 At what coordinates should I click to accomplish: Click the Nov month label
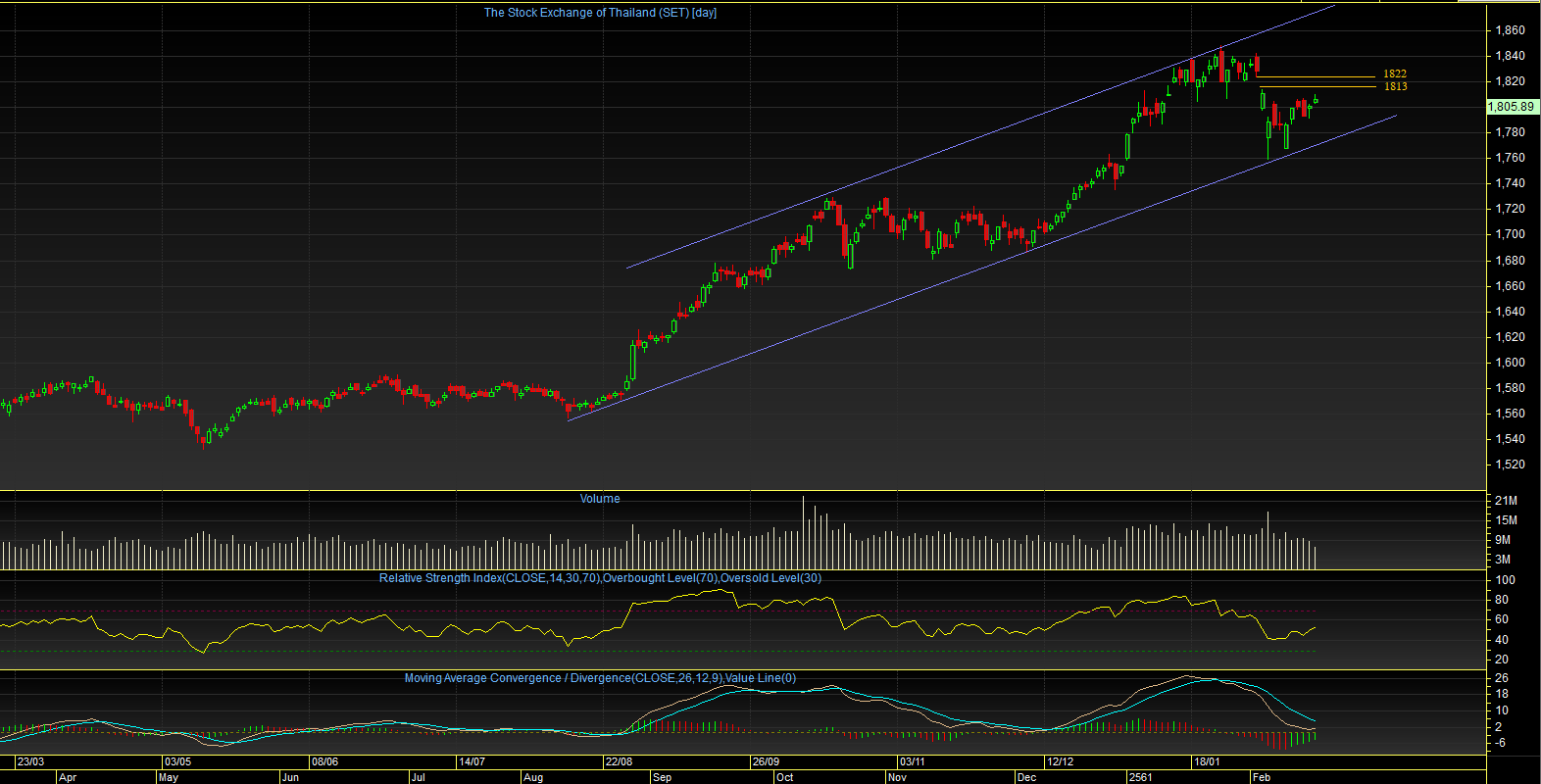click(x=897, y=777)
